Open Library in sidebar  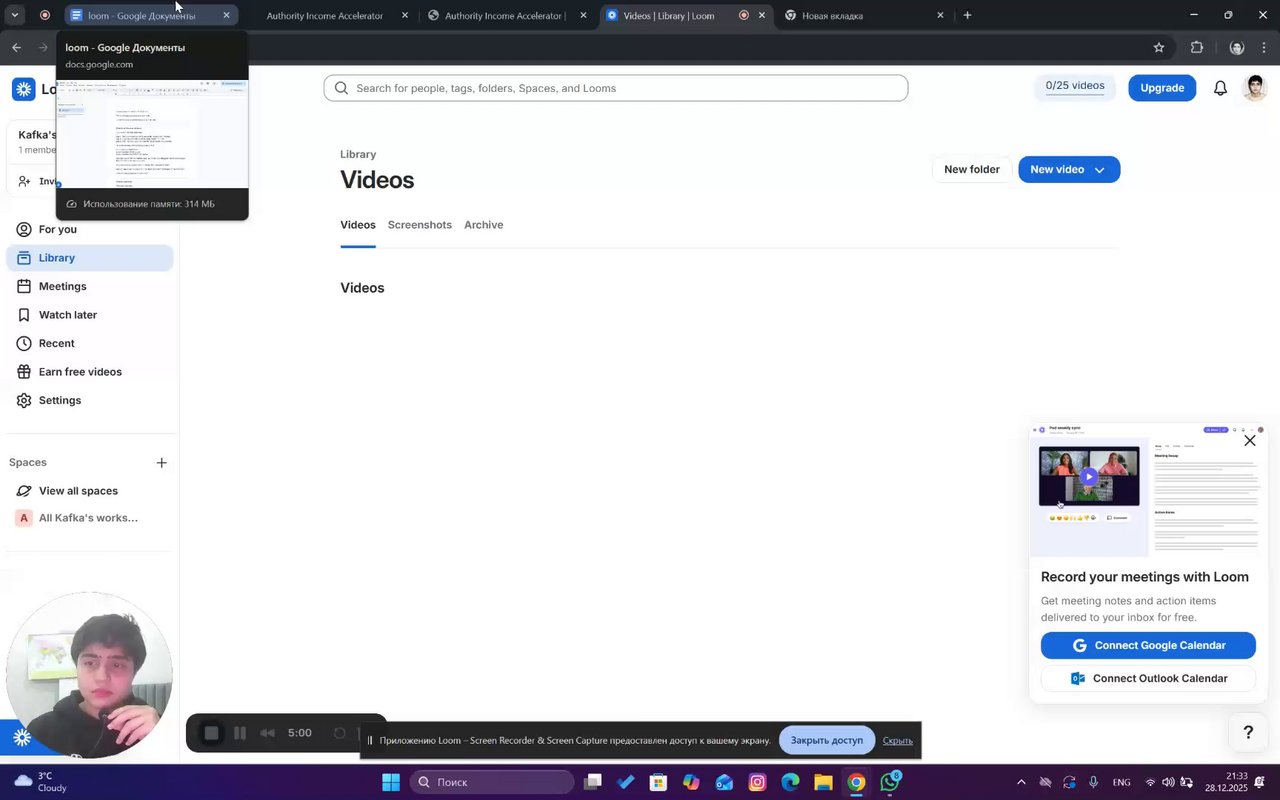(90, 258)
